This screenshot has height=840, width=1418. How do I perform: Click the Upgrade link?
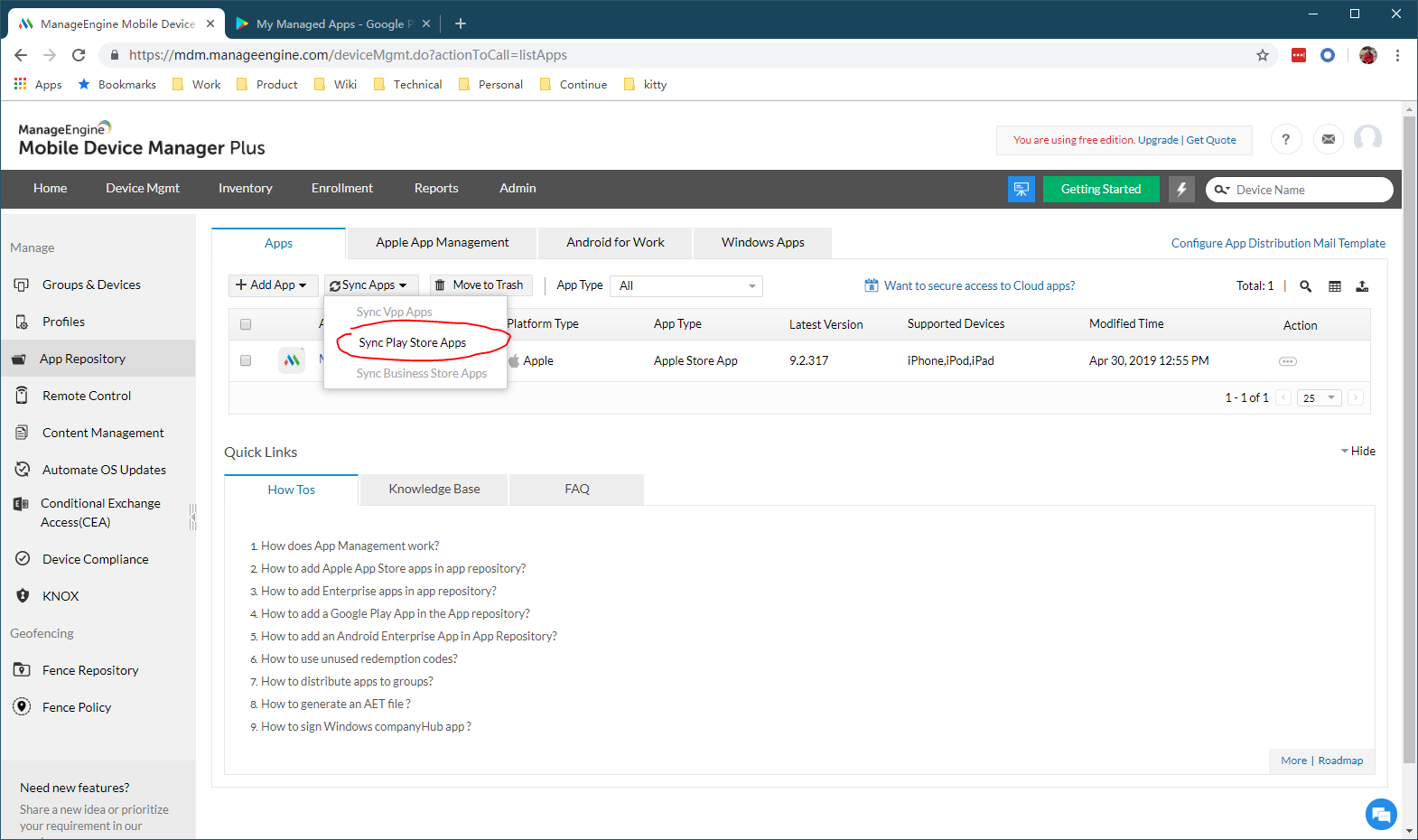pos(1158,140)
